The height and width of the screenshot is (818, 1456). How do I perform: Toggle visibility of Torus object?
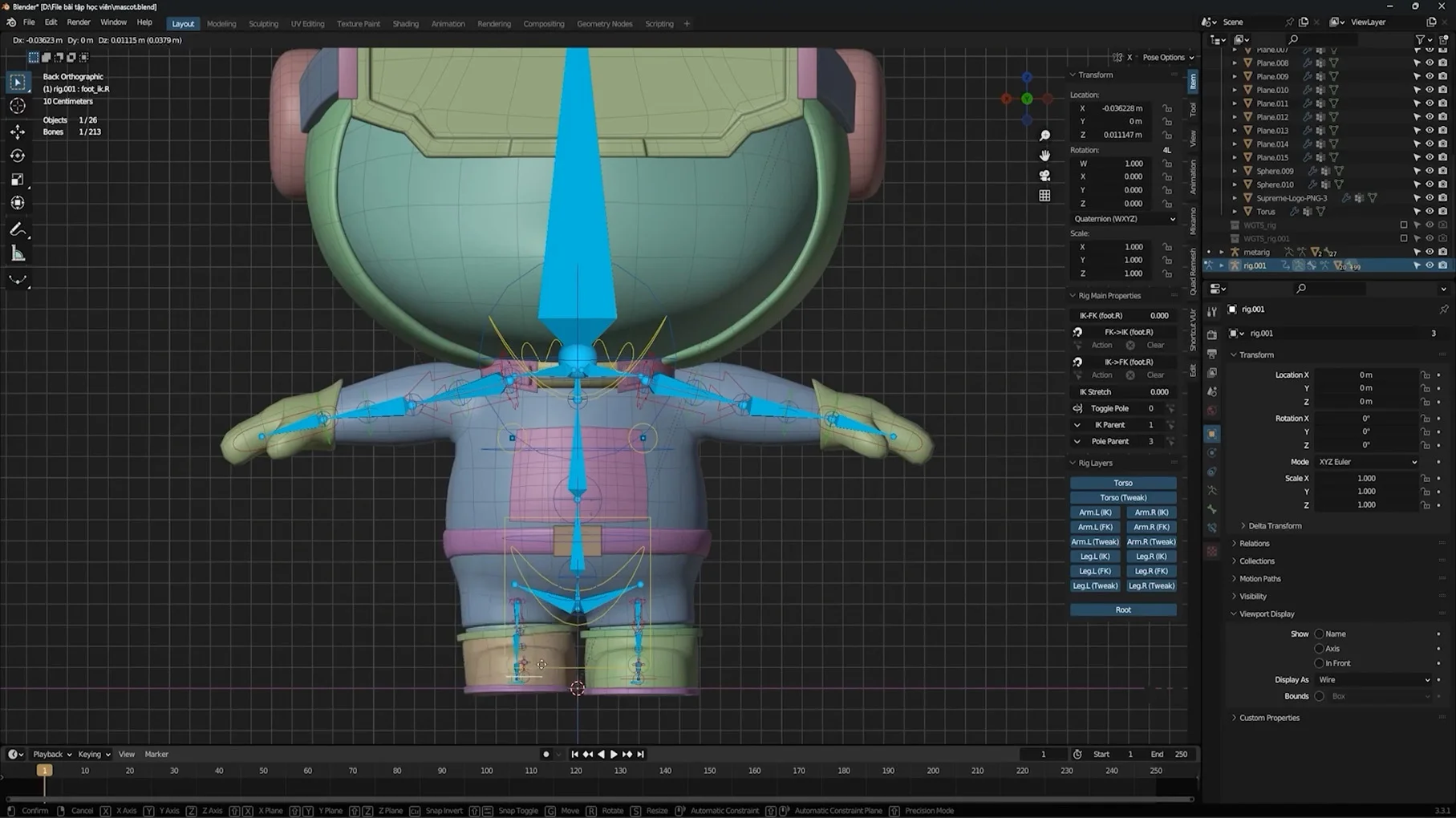click(x=1430, y=212)
